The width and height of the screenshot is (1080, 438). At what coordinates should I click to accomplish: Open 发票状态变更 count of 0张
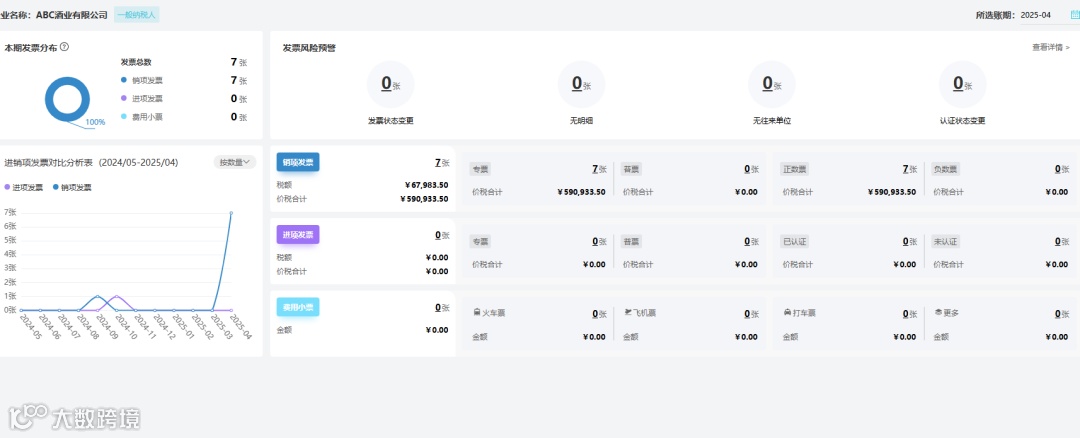(x=391, y=84)
